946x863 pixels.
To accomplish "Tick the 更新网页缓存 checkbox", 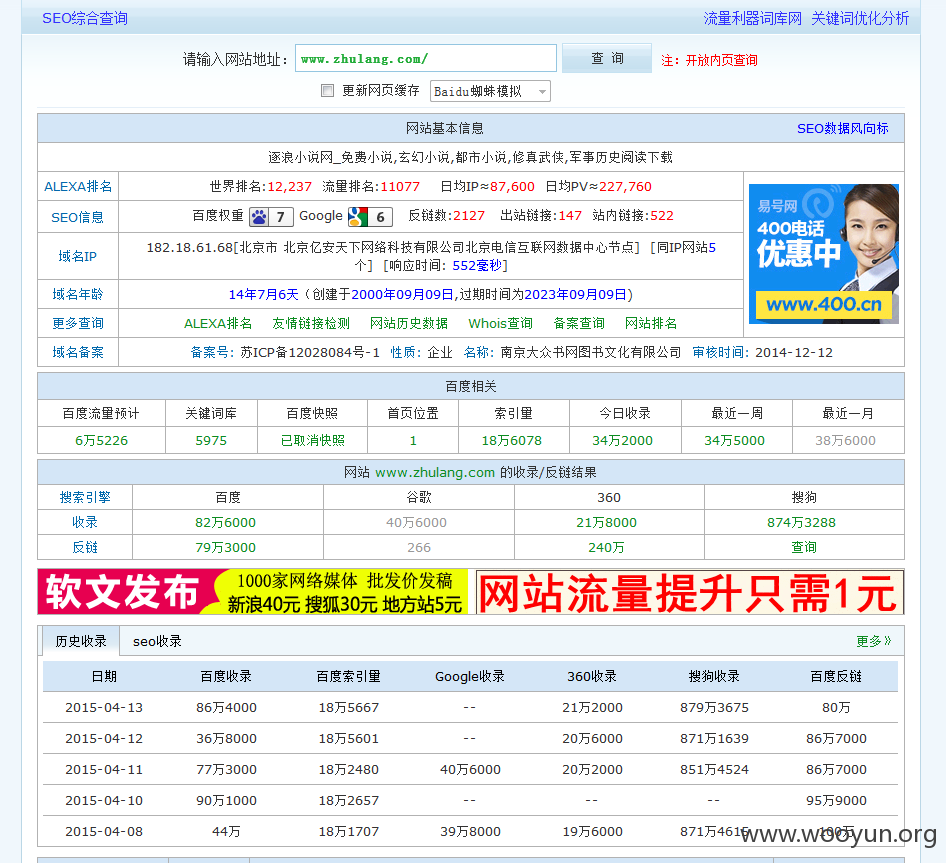I will [x=328, y=91].
